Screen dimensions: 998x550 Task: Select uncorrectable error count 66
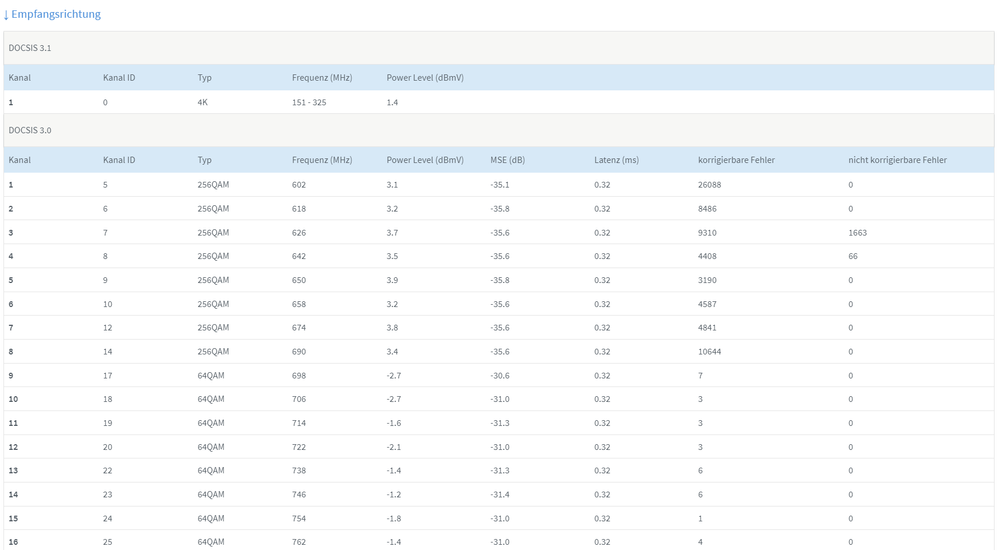[853, 256]
